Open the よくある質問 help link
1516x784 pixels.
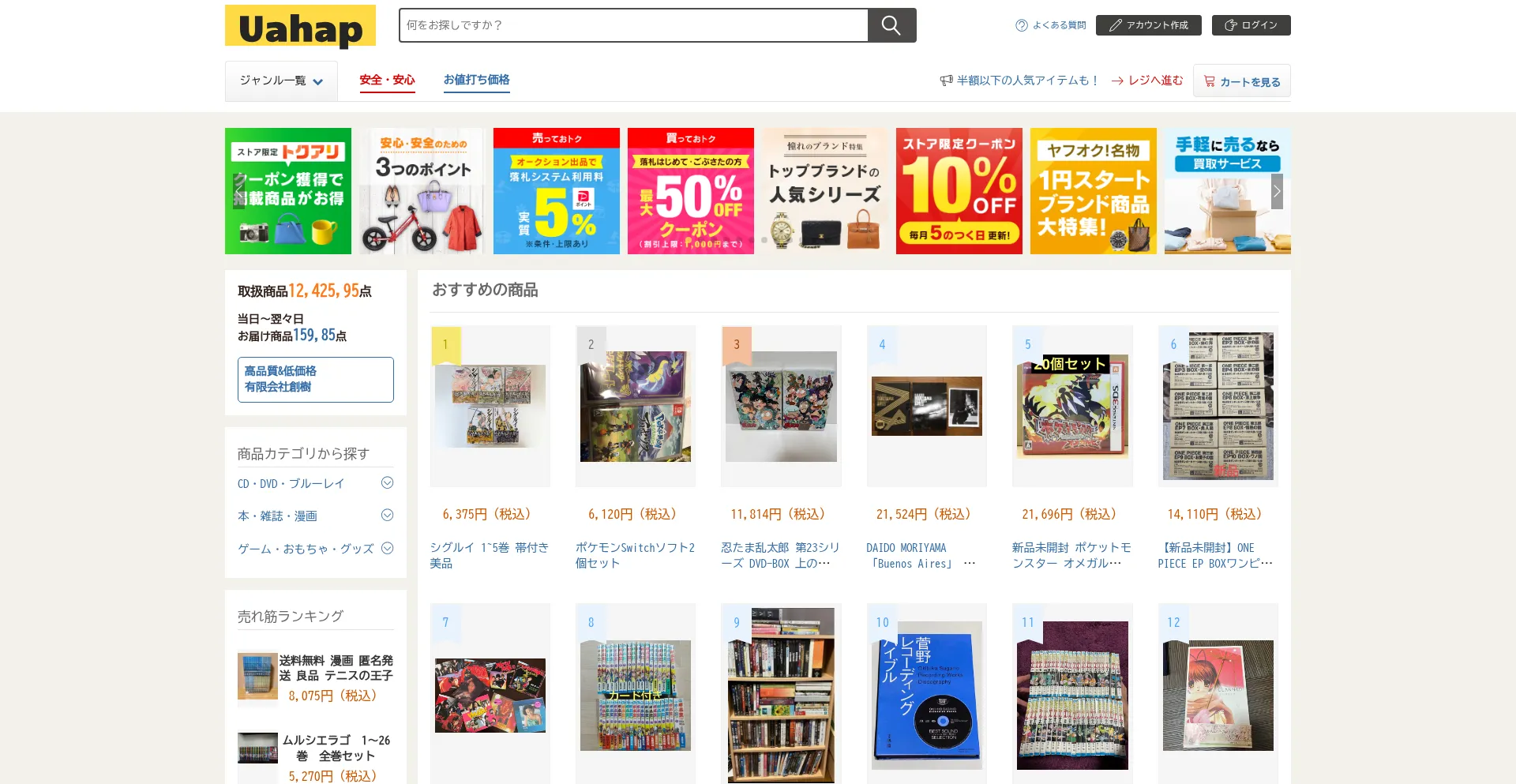coord(1050,25)
